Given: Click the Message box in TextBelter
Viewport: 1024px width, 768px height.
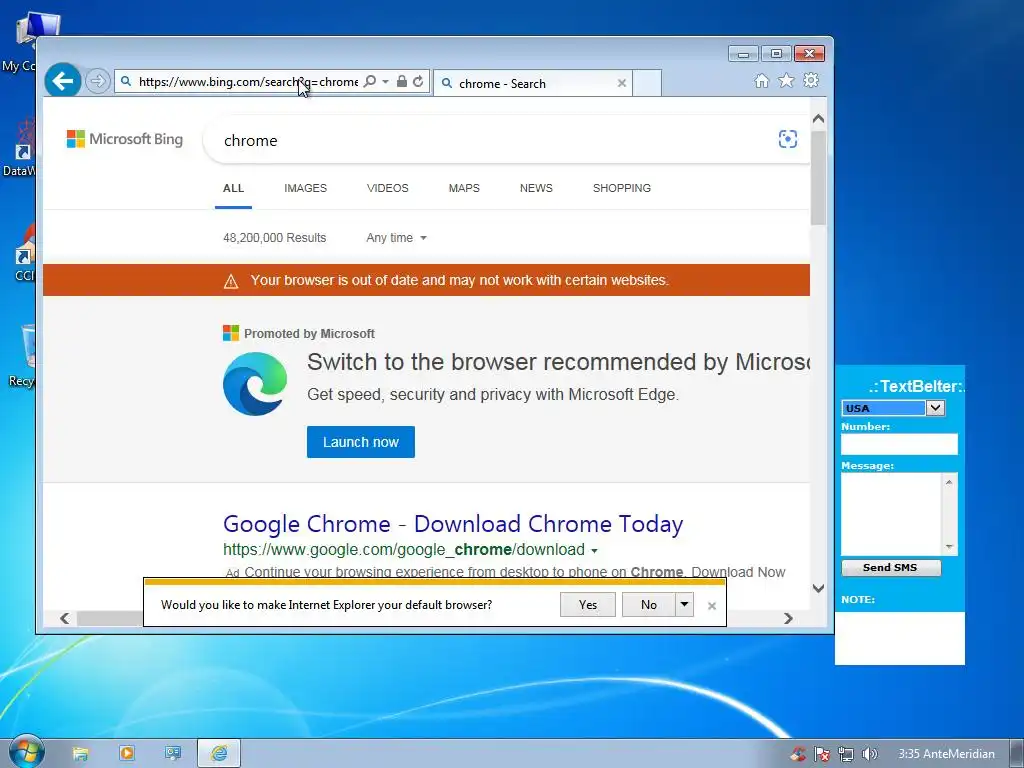Looking at the screenshot, I should 891,514.
